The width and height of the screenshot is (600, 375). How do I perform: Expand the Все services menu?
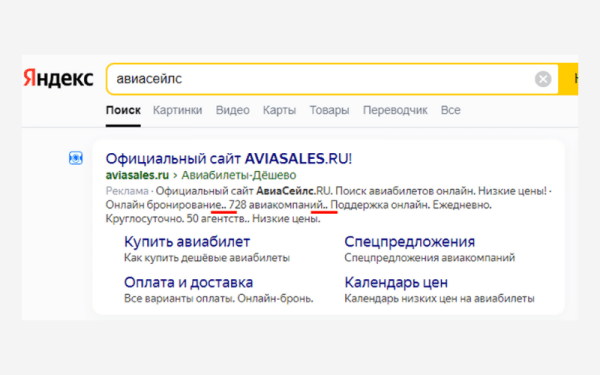450,110
